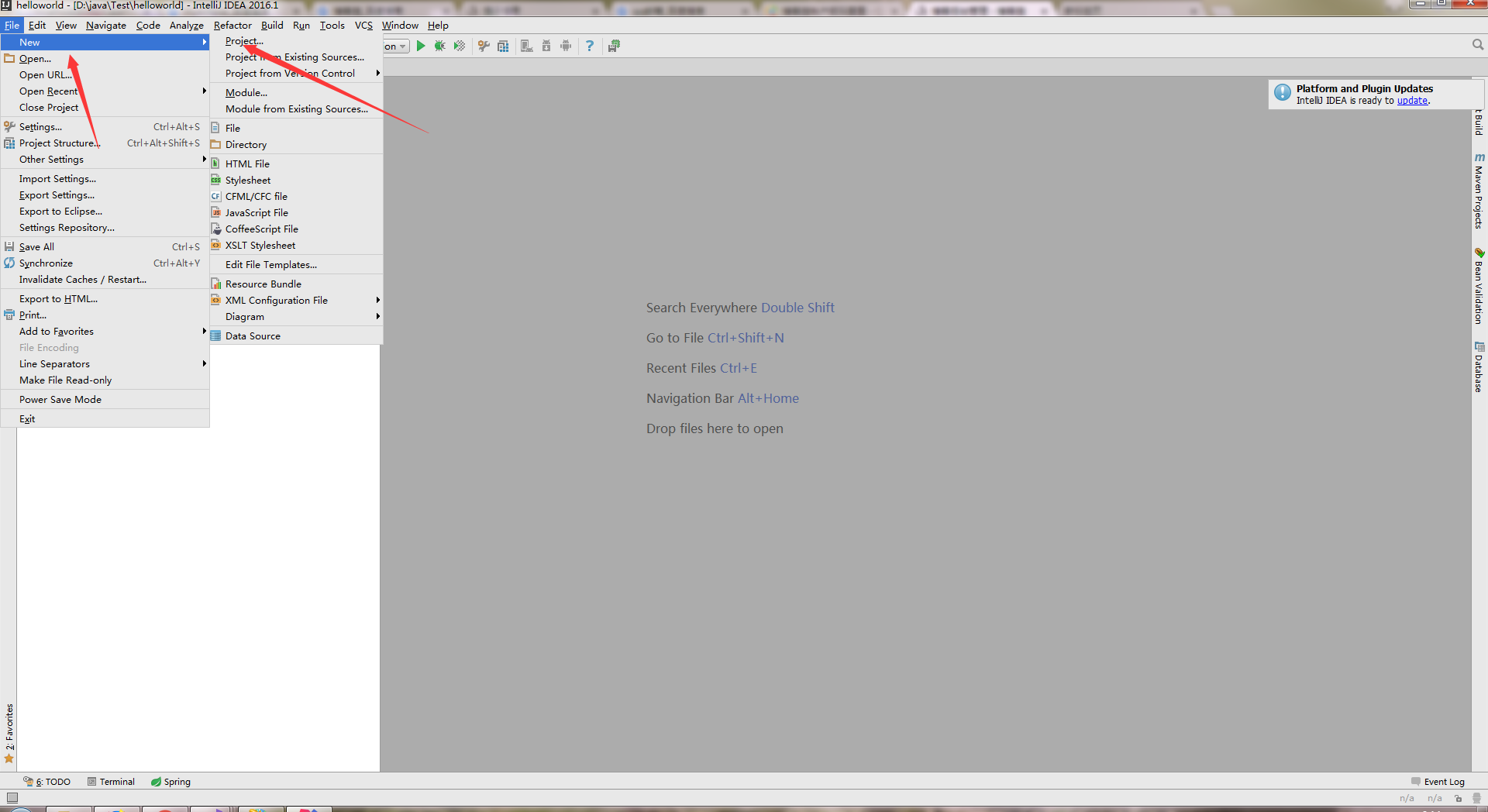The image size is (1488, 812).
Task: Expand the Line Separators submenu
Action: (x=105, y=364)
